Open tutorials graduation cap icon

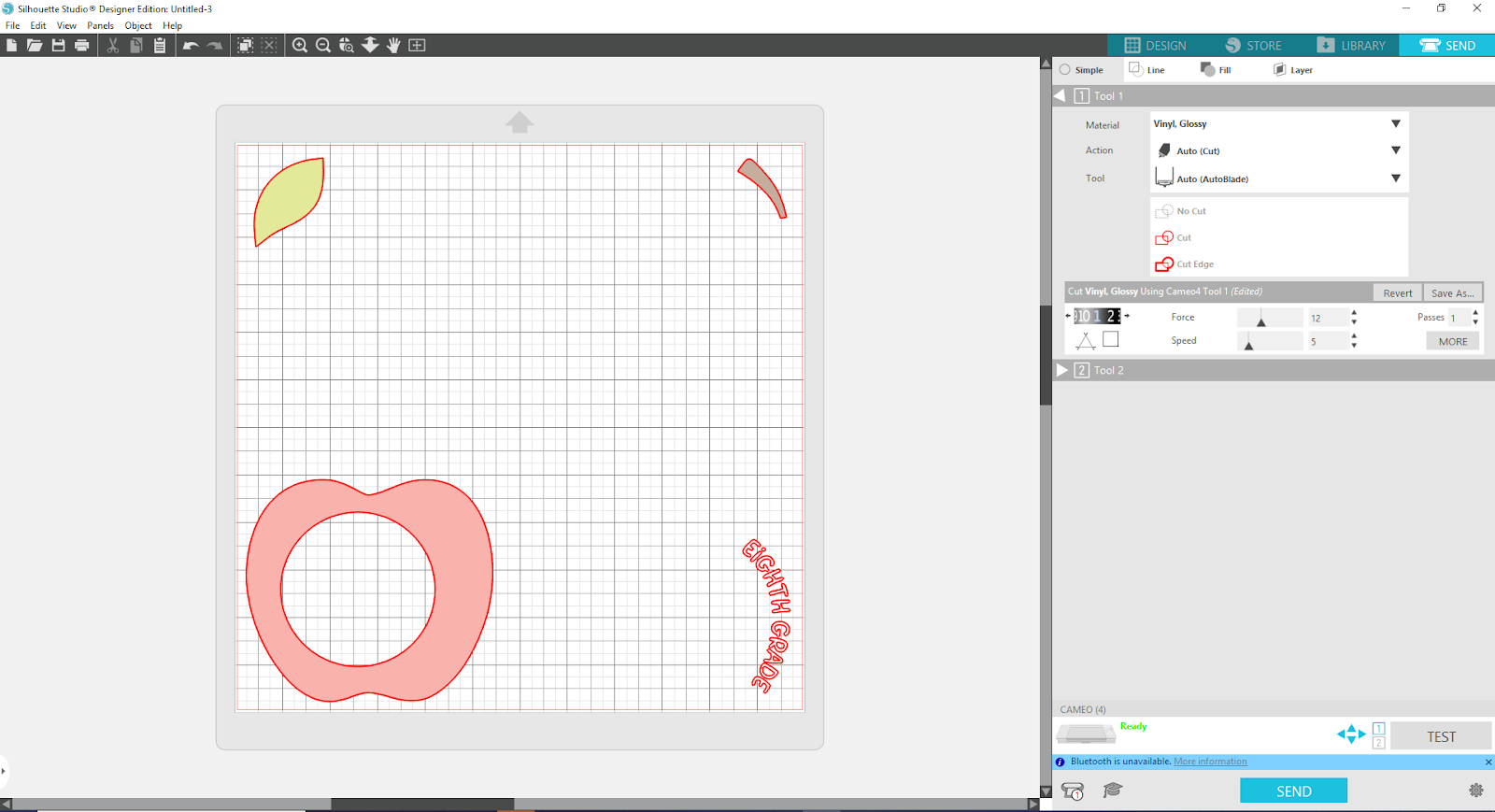click(1112, 791)
